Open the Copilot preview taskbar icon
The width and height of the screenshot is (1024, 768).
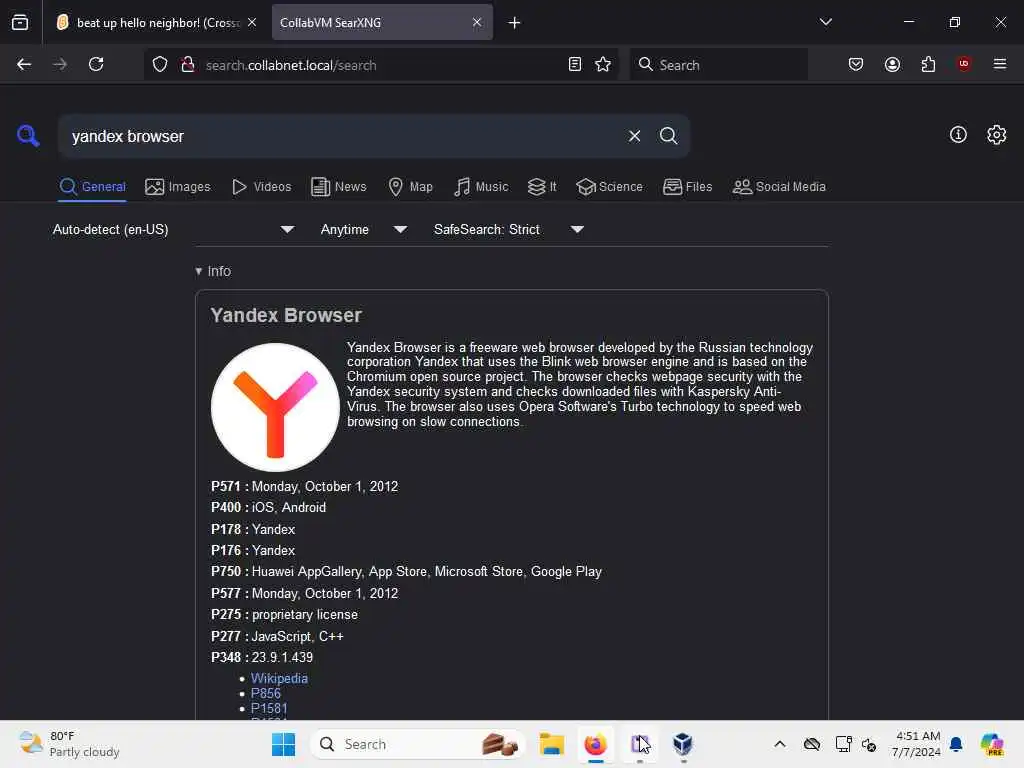pyautogui.click(x=992, y=744)
